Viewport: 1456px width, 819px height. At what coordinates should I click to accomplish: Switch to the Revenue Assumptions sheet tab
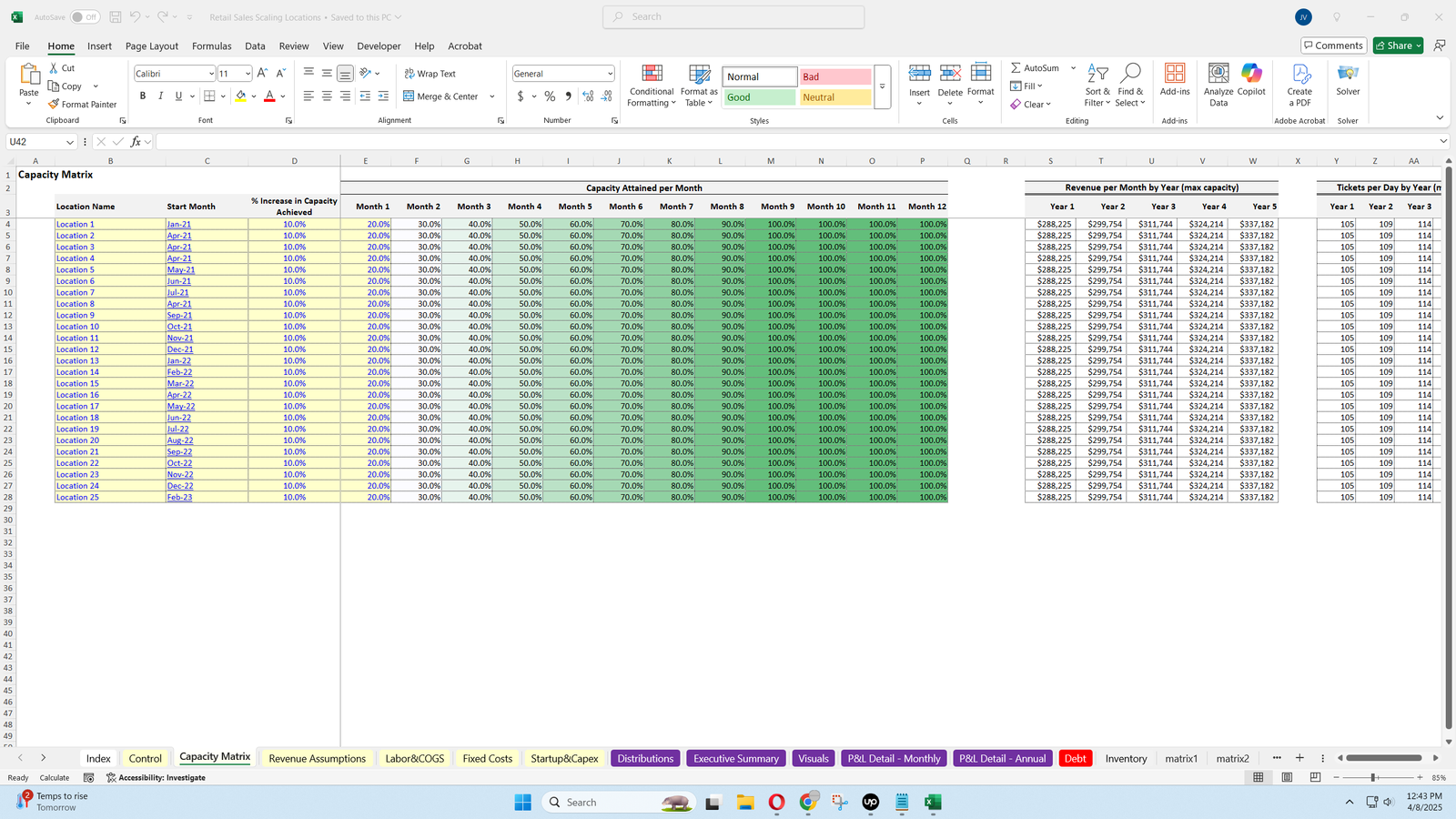(317, 759)
